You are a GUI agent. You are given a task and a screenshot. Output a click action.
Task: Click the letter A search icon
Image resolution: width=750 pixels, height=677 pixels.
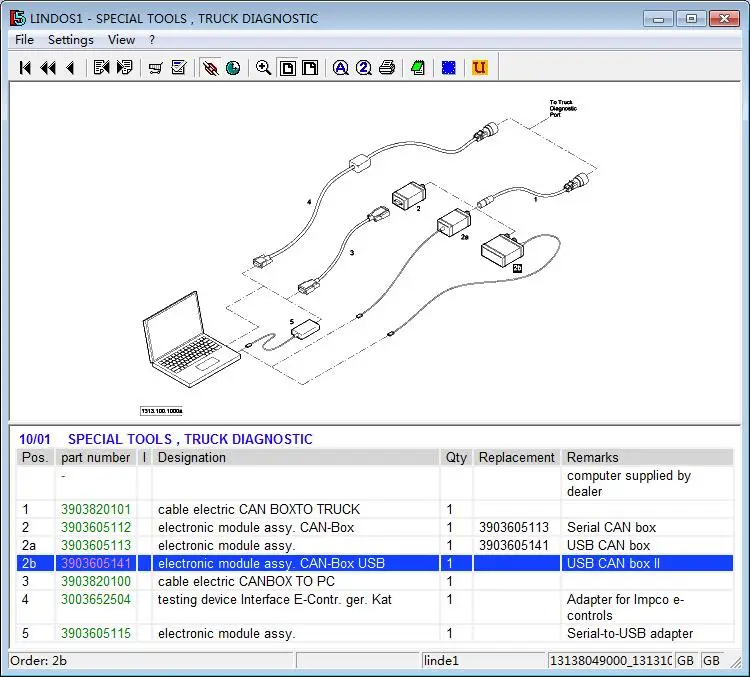click(x=341, y=67)
